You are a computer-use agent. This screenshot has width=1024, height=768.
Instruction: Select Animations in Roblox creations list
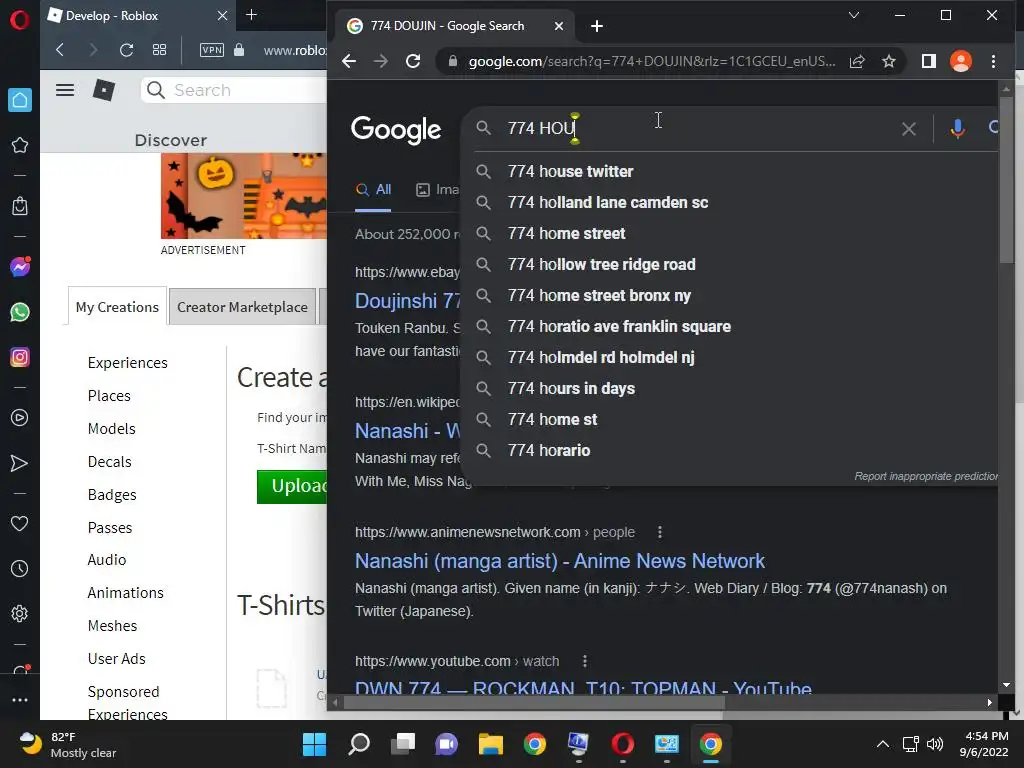pos(125,593)
